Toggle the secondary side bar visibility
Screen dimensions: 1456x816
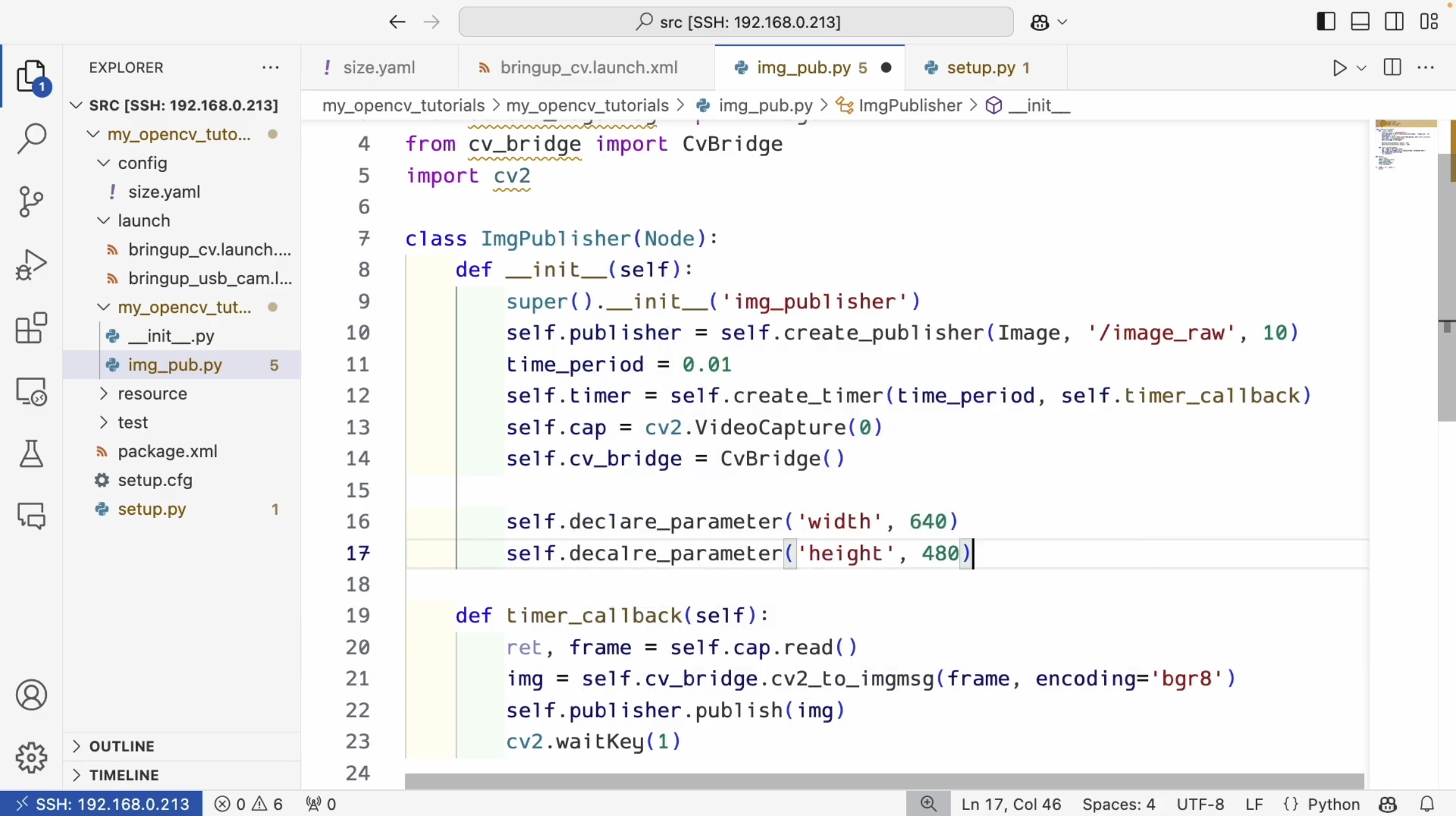[x=1394, y=22]
